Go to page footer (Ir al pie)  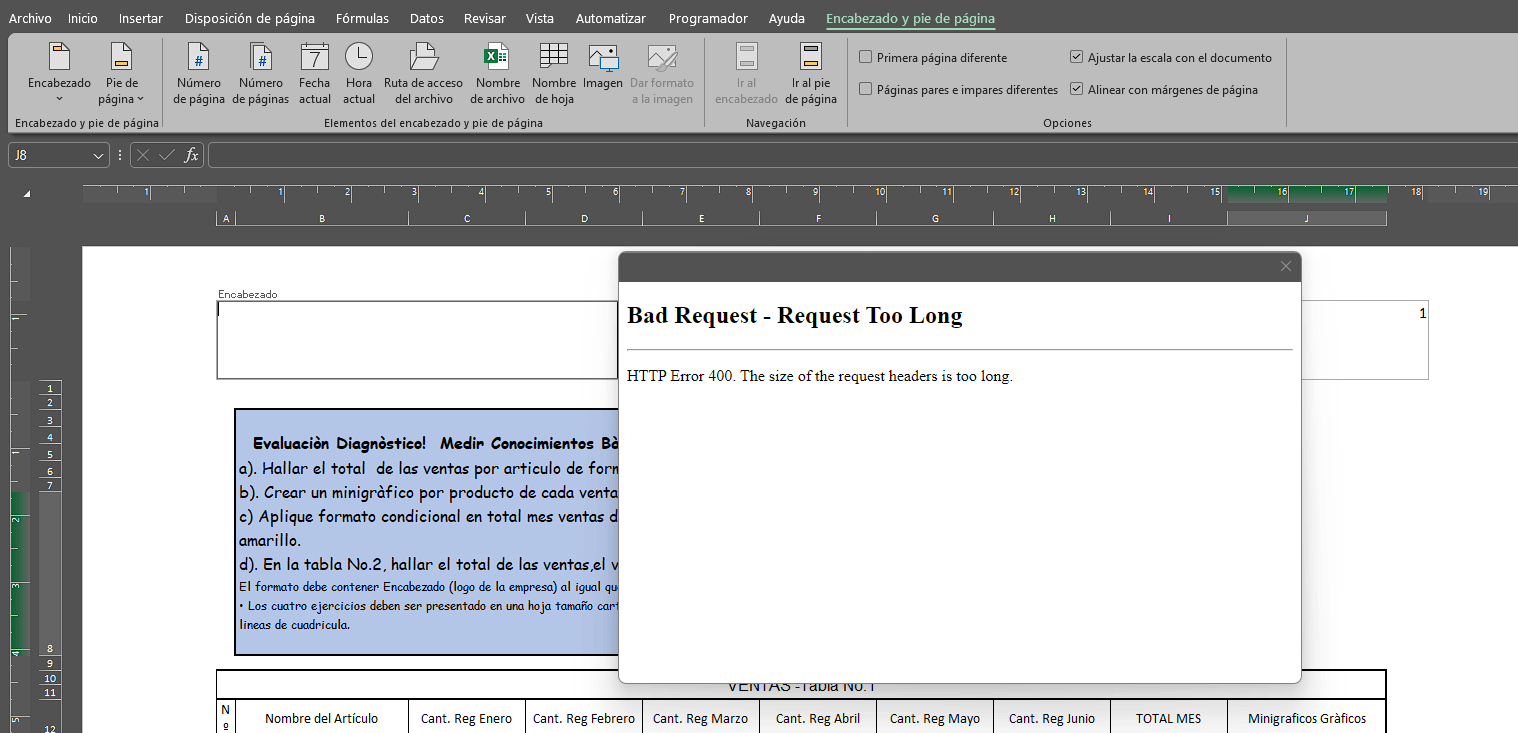click(x=810, y=73)
